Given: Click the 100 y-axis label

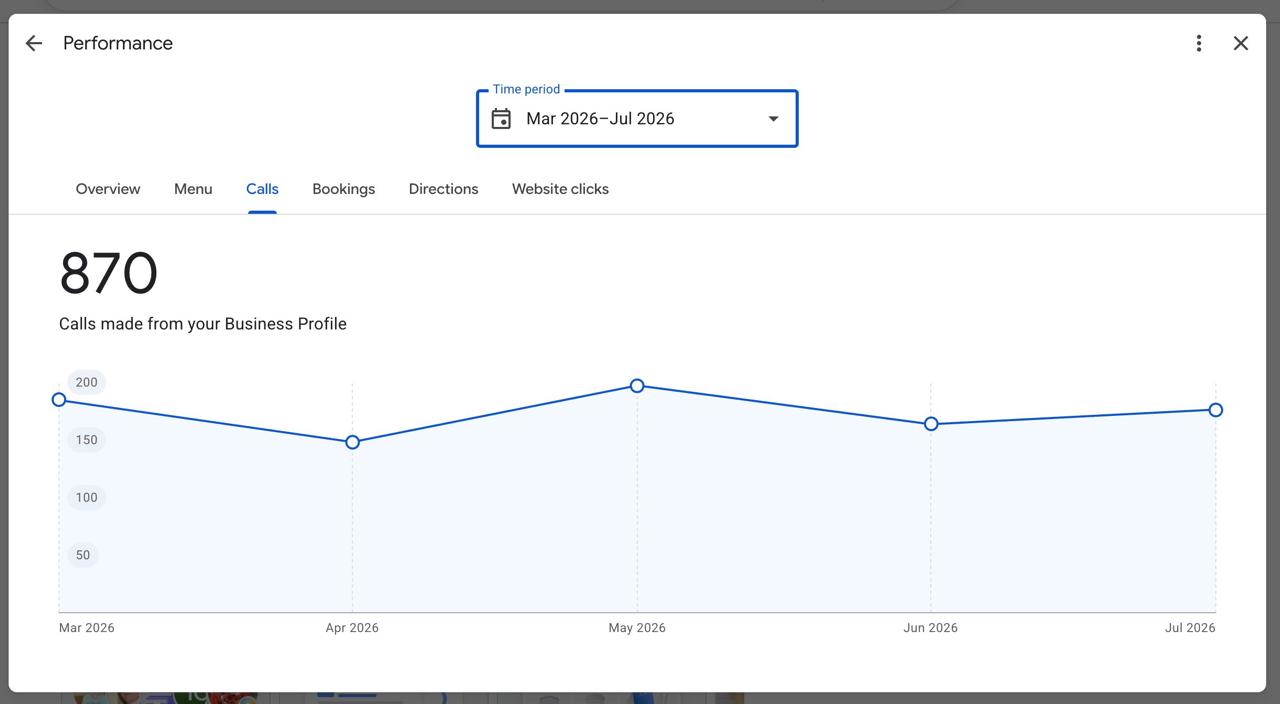Looking at the screenshot, I should [87, 497].
